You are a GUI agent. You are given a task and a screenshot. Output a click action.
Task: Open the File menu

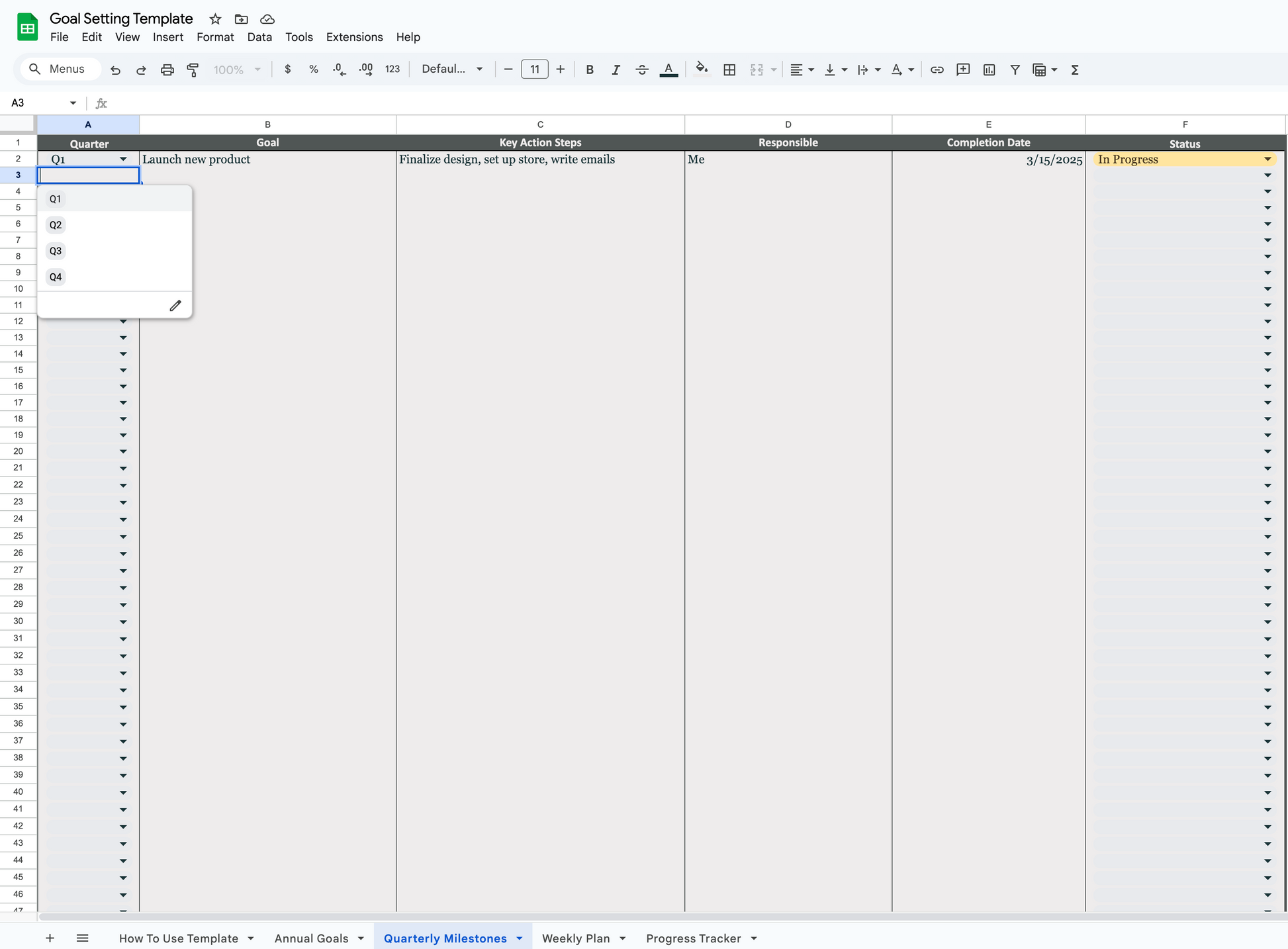click(59, 37)
